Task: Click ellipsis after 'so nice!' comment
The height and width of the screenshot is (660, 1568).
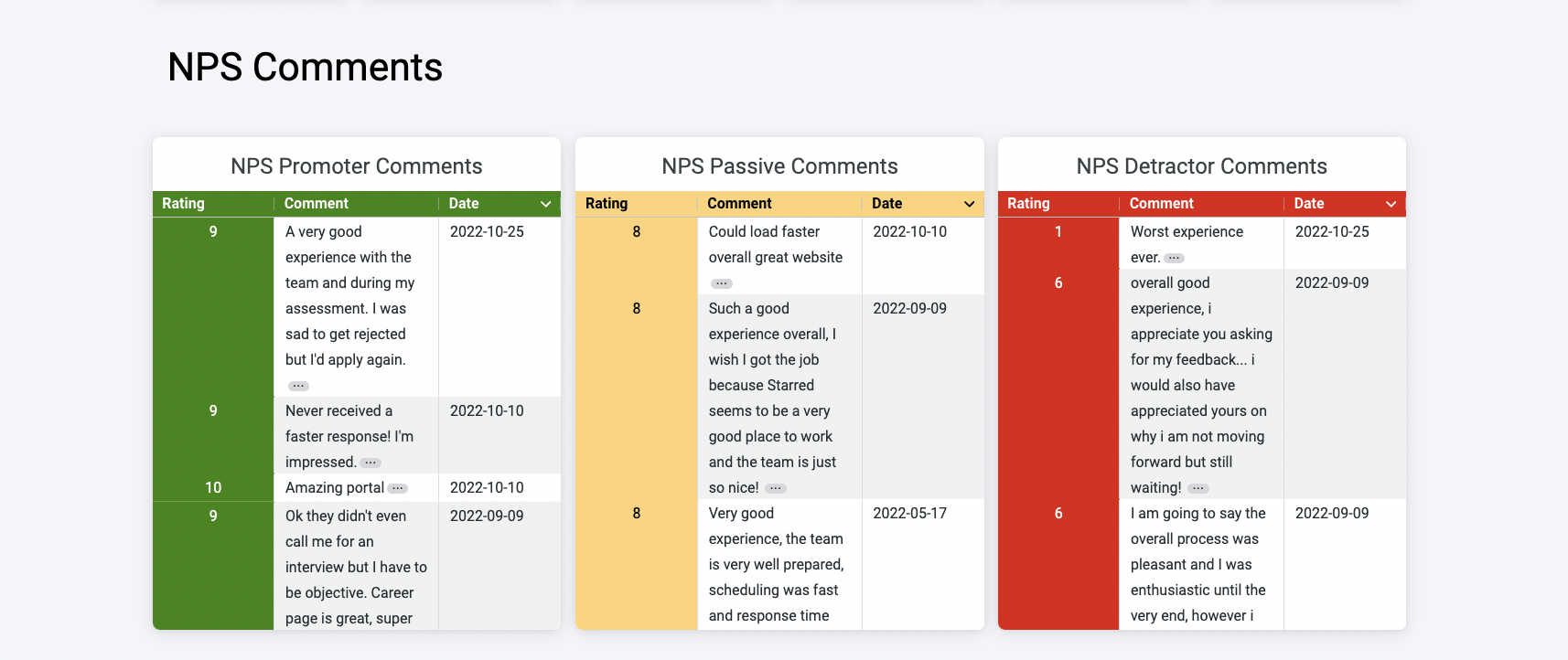Action: click(775, 488)
